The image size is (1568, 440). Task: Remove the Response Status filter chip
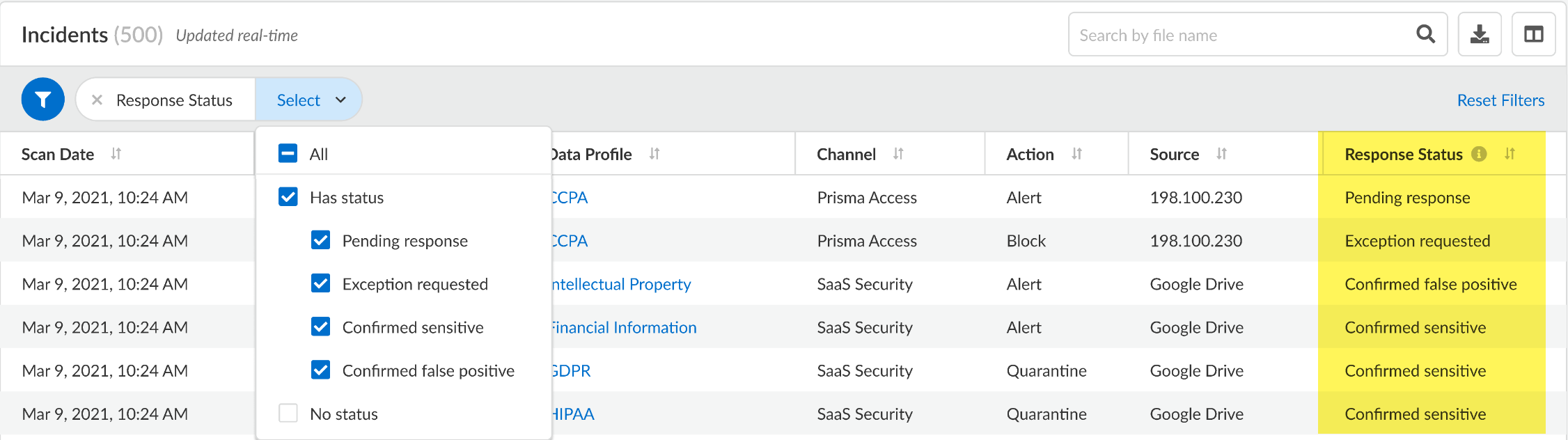pos(97,100)
